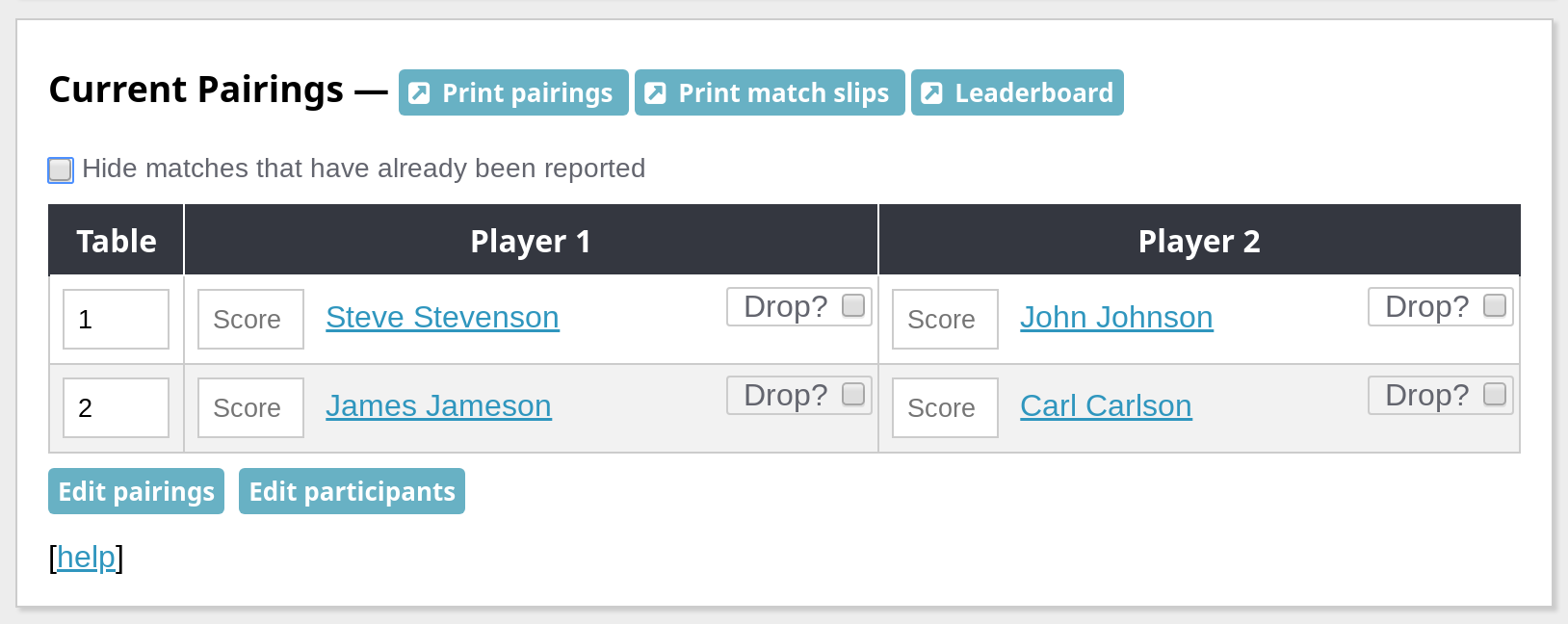The width and height of the screenshot is (1568, 624).
Task: Check Drop for John Johnson
Action: pos(1495,306)
